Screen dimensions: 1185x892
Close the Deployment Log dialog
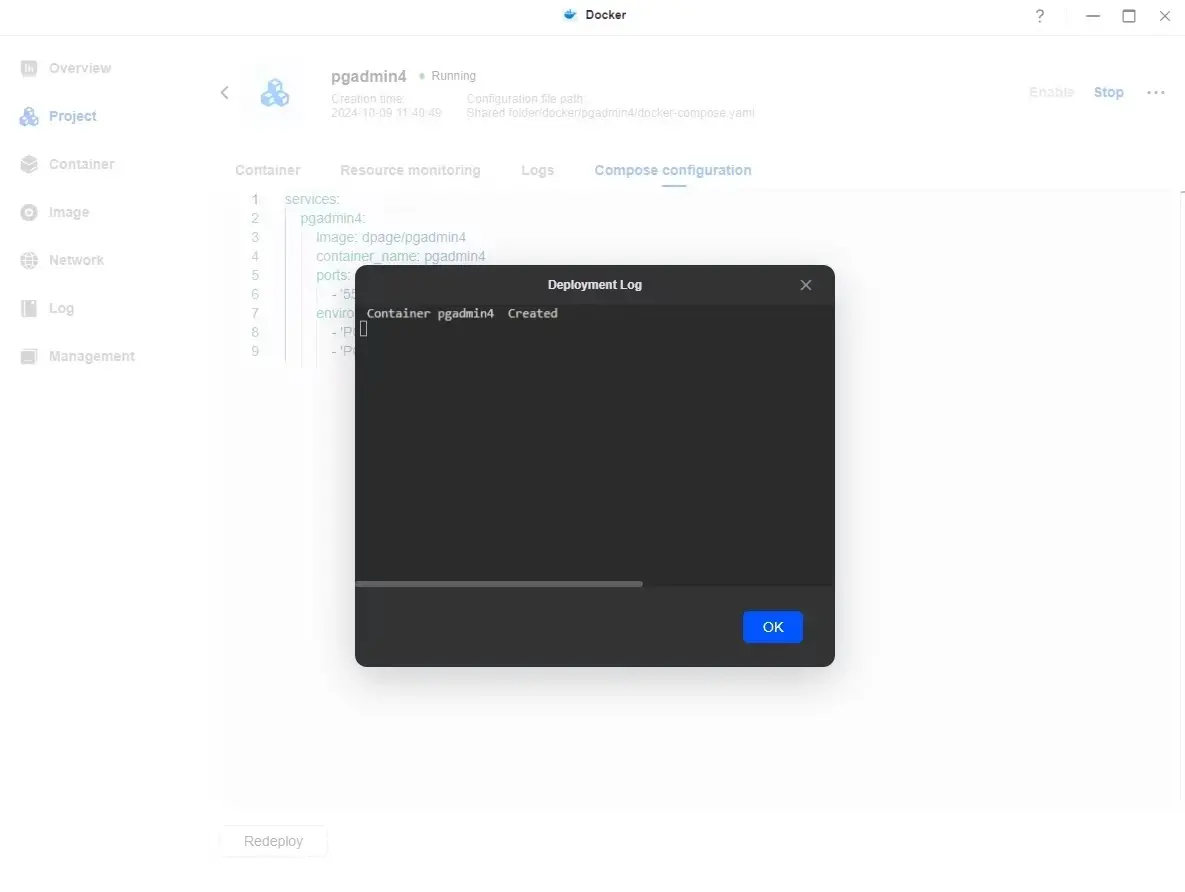[806, 285]
